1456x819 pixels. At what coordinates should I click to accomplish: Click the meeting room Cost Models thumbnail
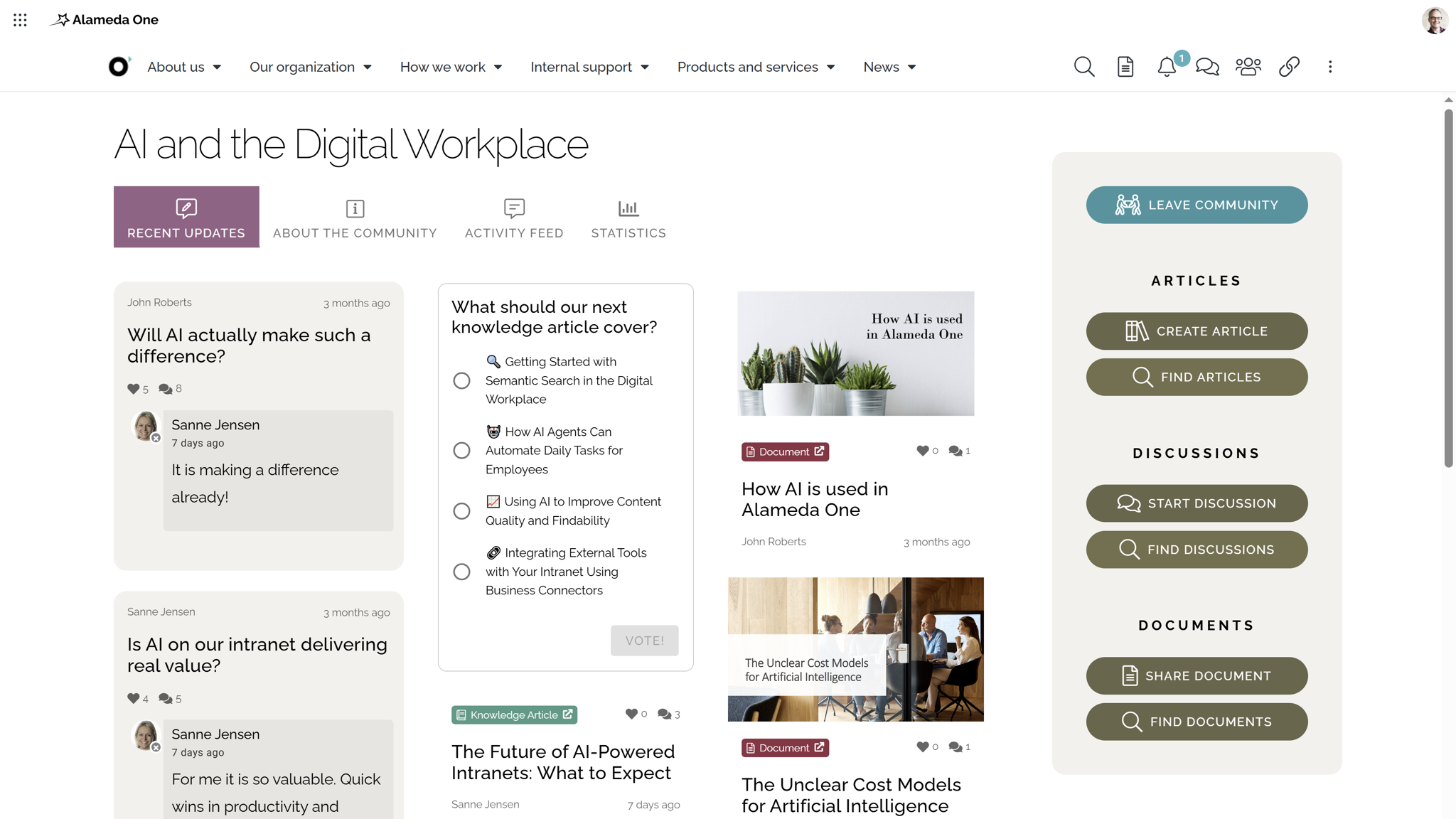click(x=855, y=649)
